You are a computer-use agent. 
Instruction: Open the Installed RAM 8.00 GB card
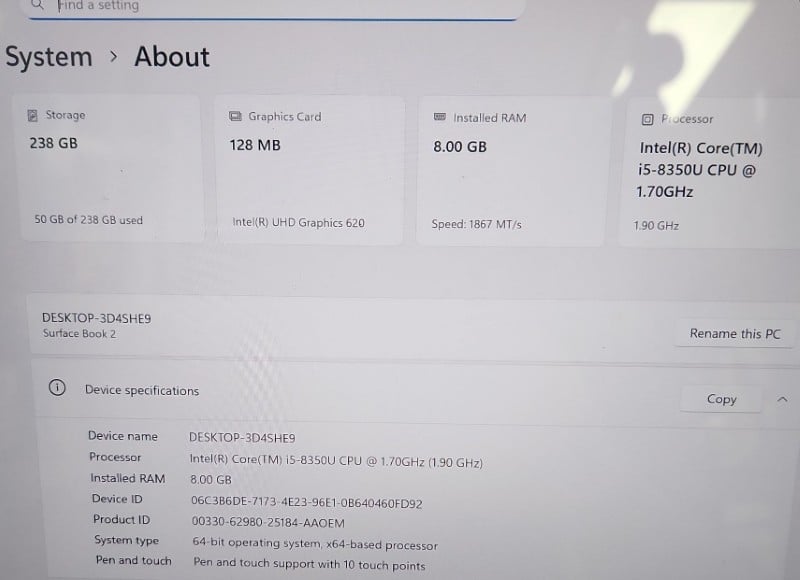pyautogui.click(x=511, y=171)
